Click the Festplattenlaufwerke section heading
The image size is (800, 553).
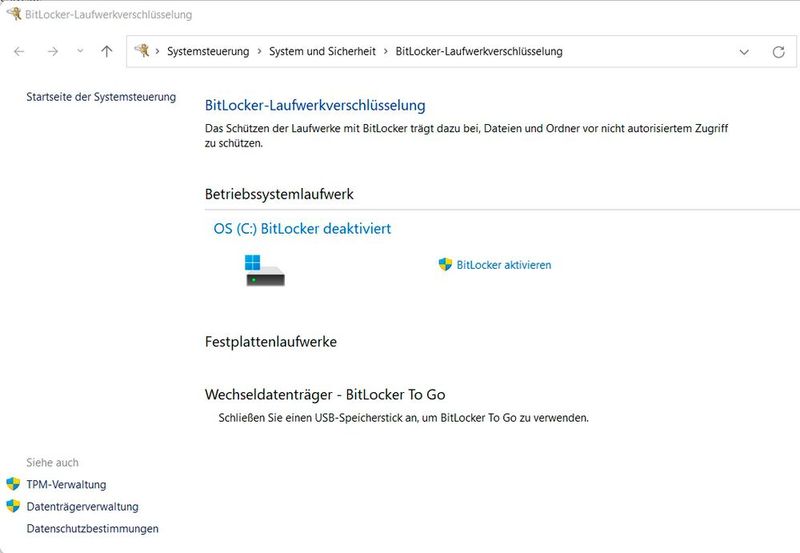271,341
